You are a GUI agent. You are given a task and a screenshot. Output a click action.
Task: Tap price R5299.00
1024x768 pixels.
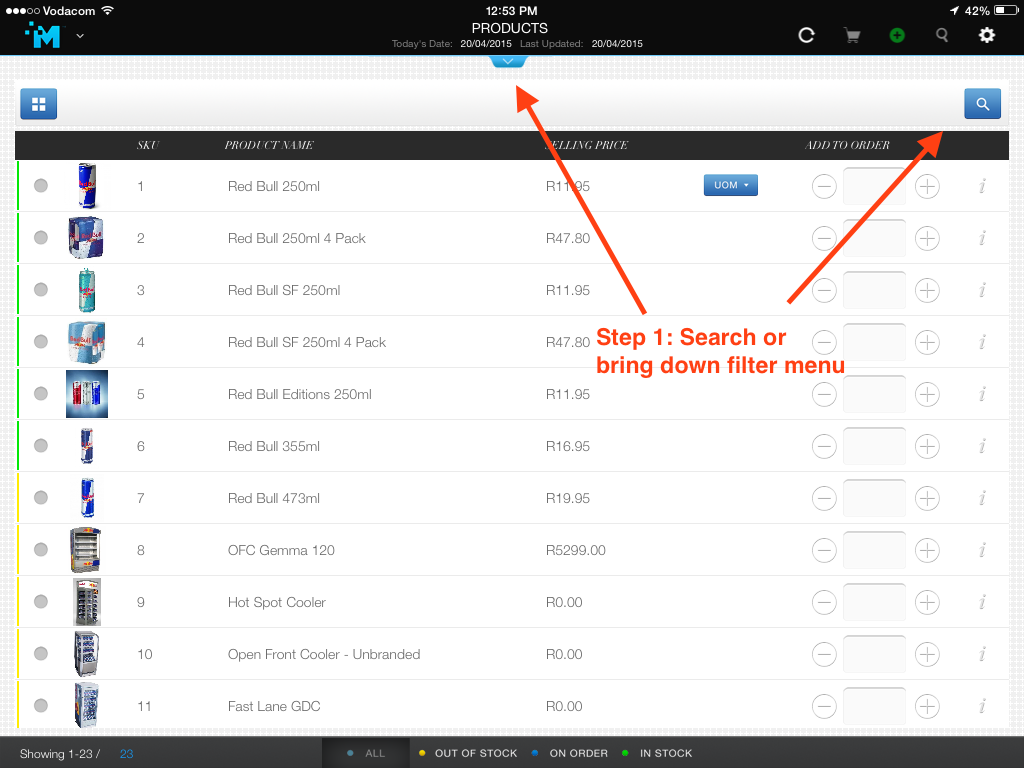pyautogui.click(x=575, y=551)
